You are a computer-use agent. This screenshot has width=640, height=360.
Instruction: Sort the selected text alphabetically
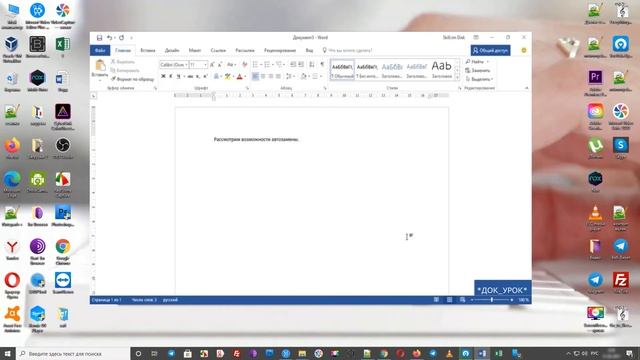[312, 64]
